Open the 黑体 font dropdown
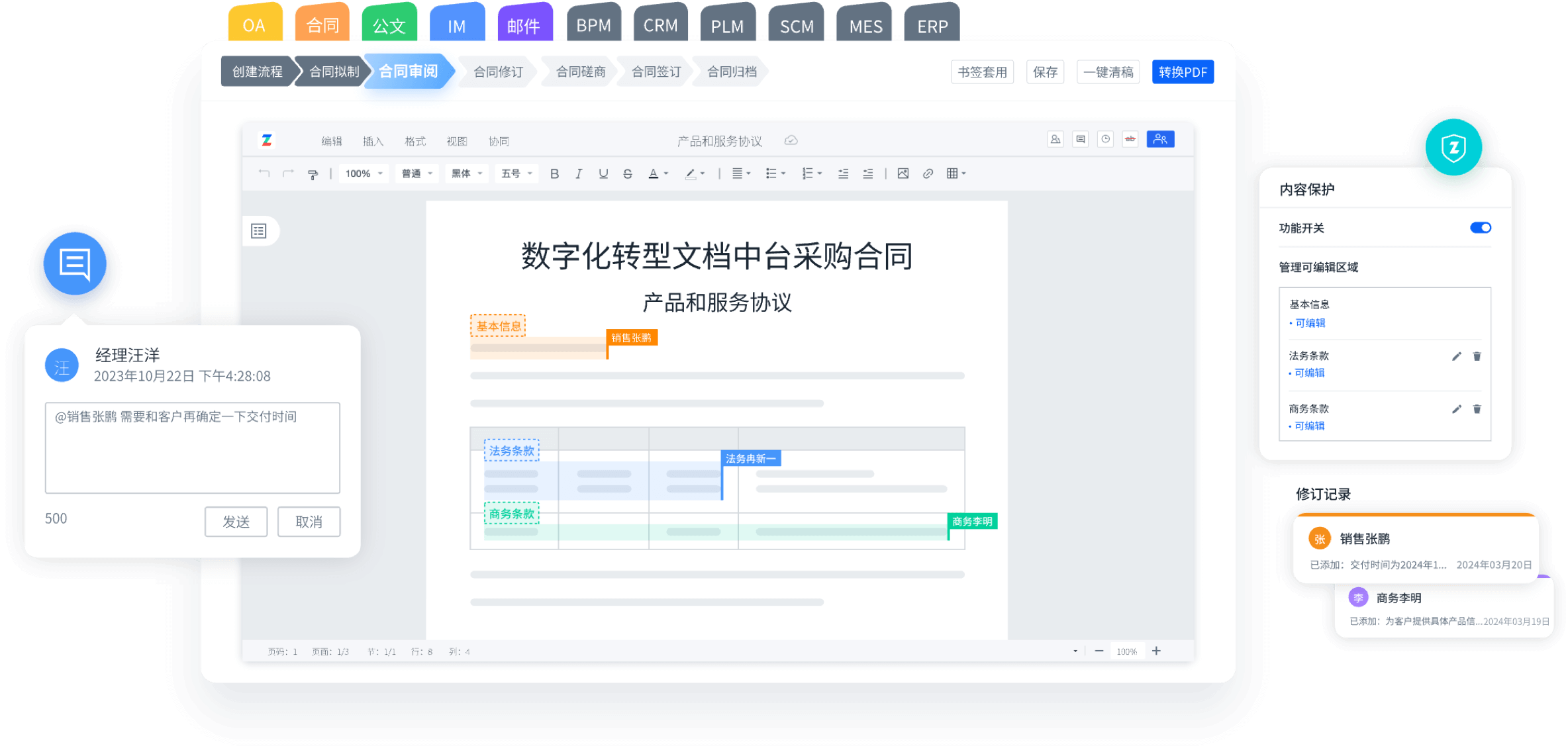Image resolution: width=1568 pixels, height=756 pixels. 467,173
